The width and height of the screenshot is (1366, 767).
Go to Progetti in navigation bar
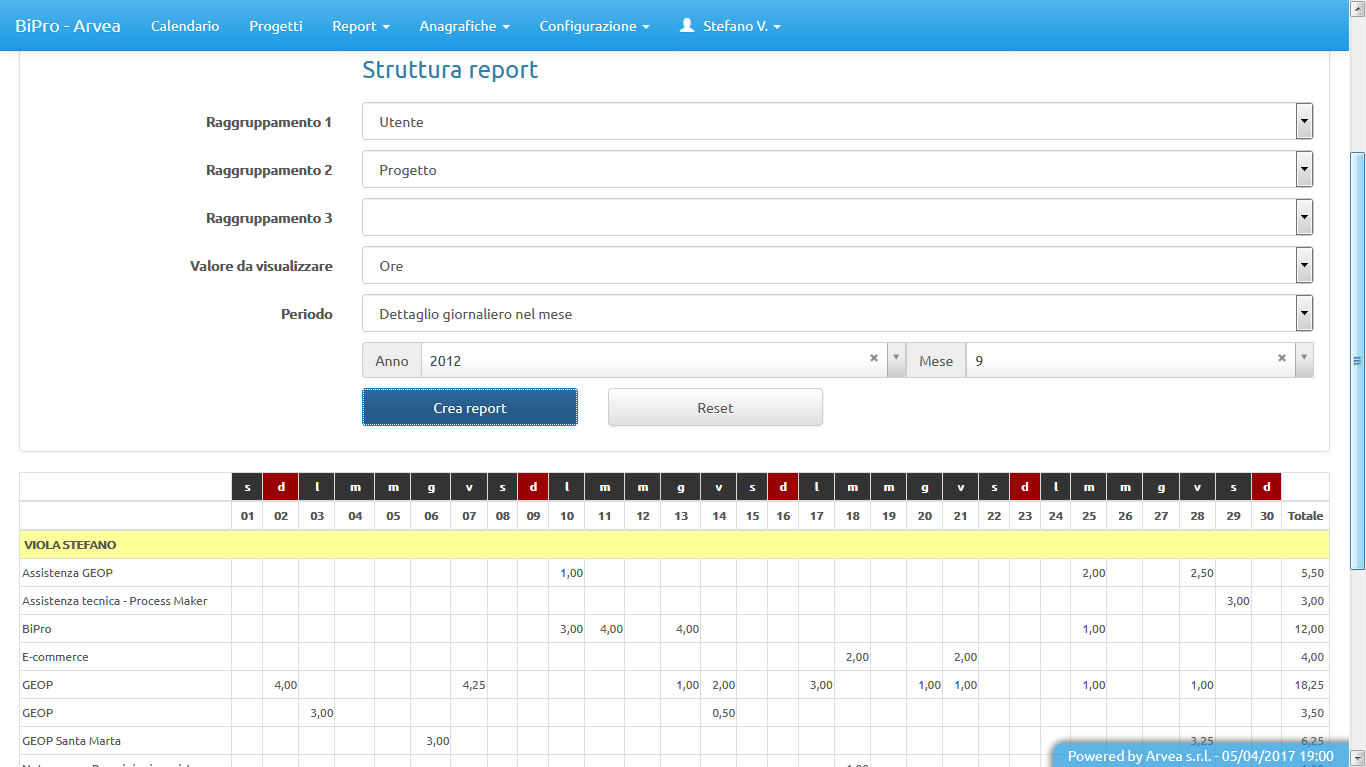click(275, 26)
